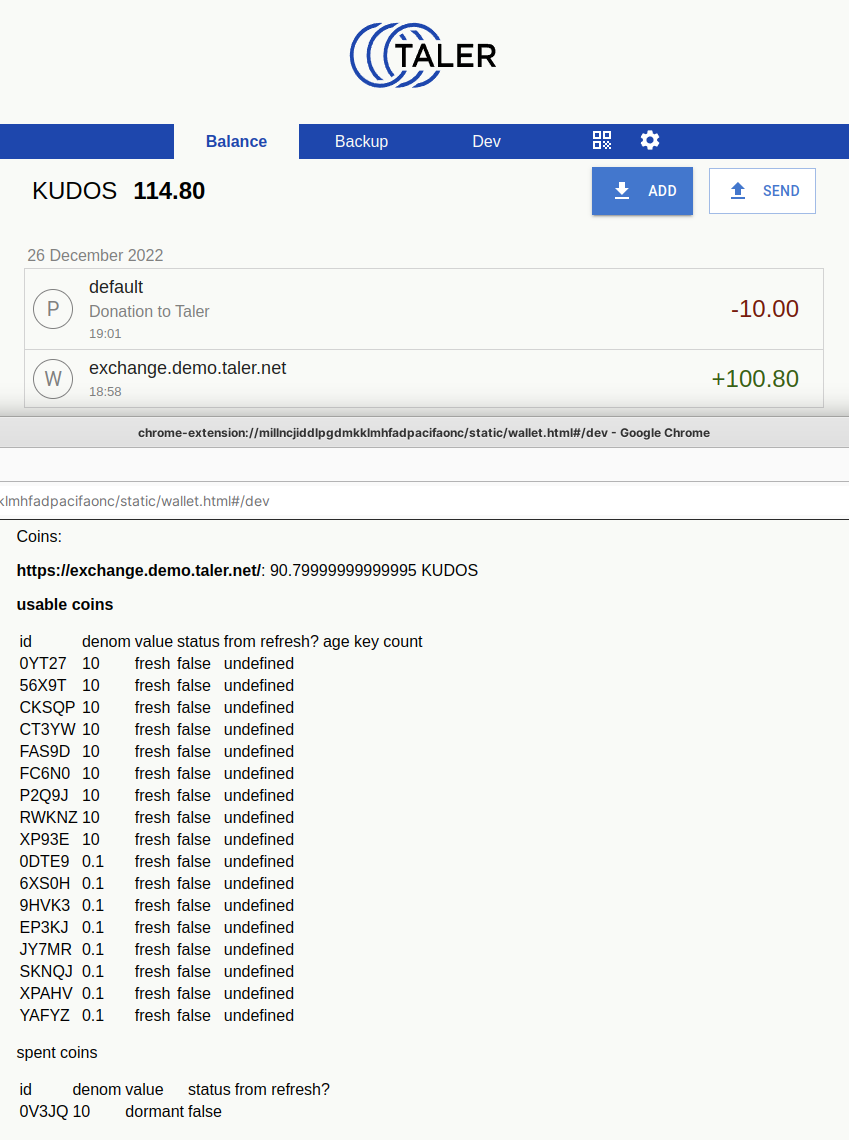Select coin id 0DTE9

pos(44,862)
